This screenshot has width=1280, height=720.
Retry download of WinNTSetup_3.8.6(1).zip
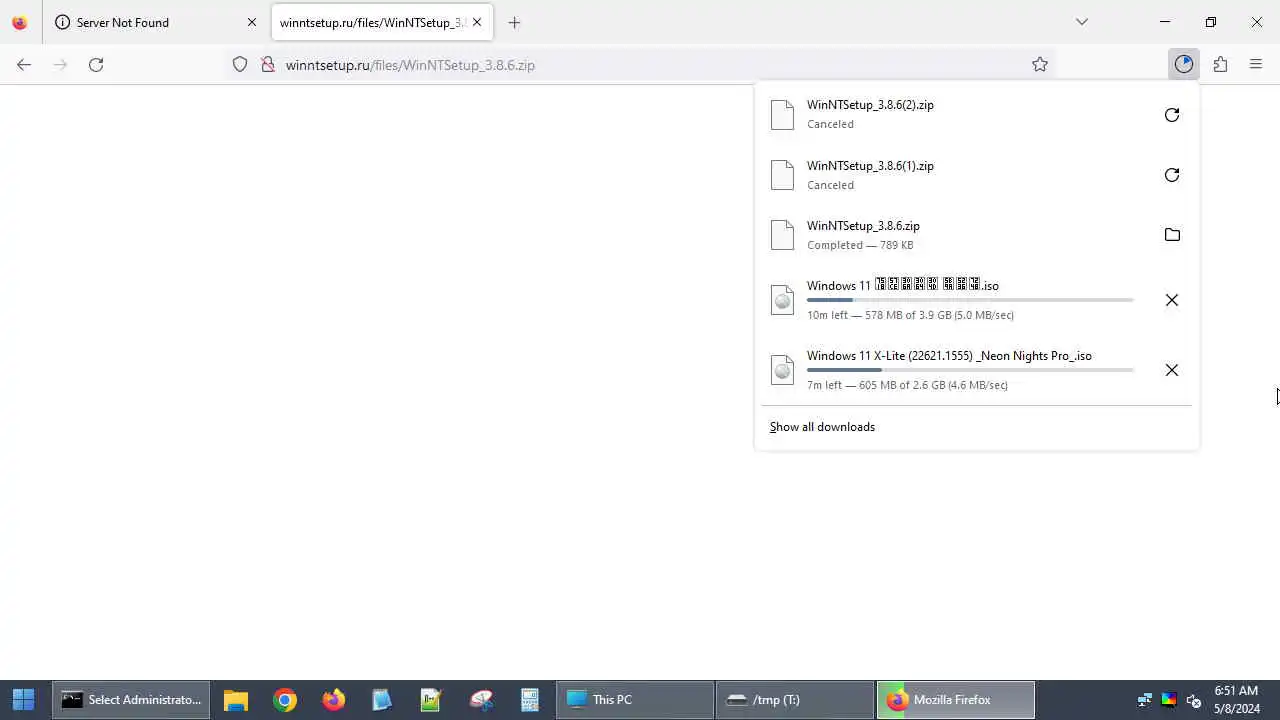click(x=1172, y=175)
